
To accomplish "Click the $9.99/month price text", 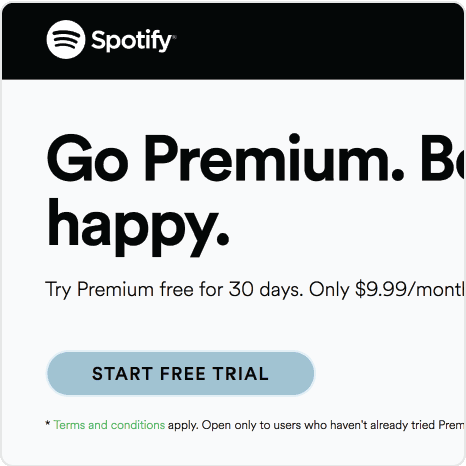I will pyautogui.click(x=410, y=289).
